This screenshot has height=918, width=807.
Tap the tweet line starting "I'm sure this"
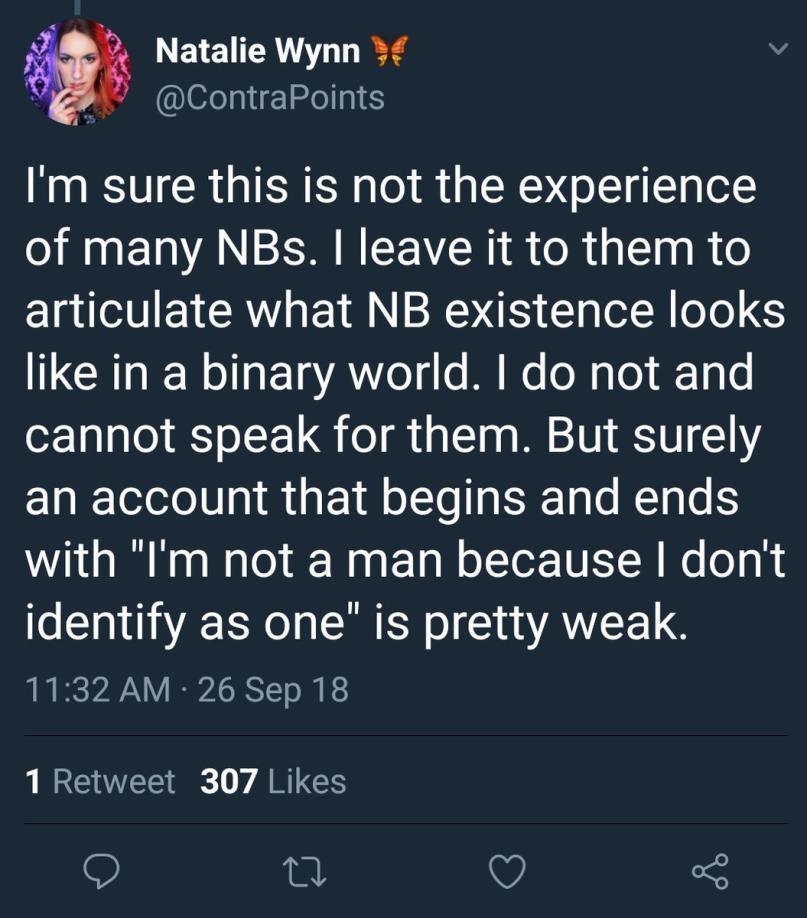pyautogui.click(x=390, y=188)
